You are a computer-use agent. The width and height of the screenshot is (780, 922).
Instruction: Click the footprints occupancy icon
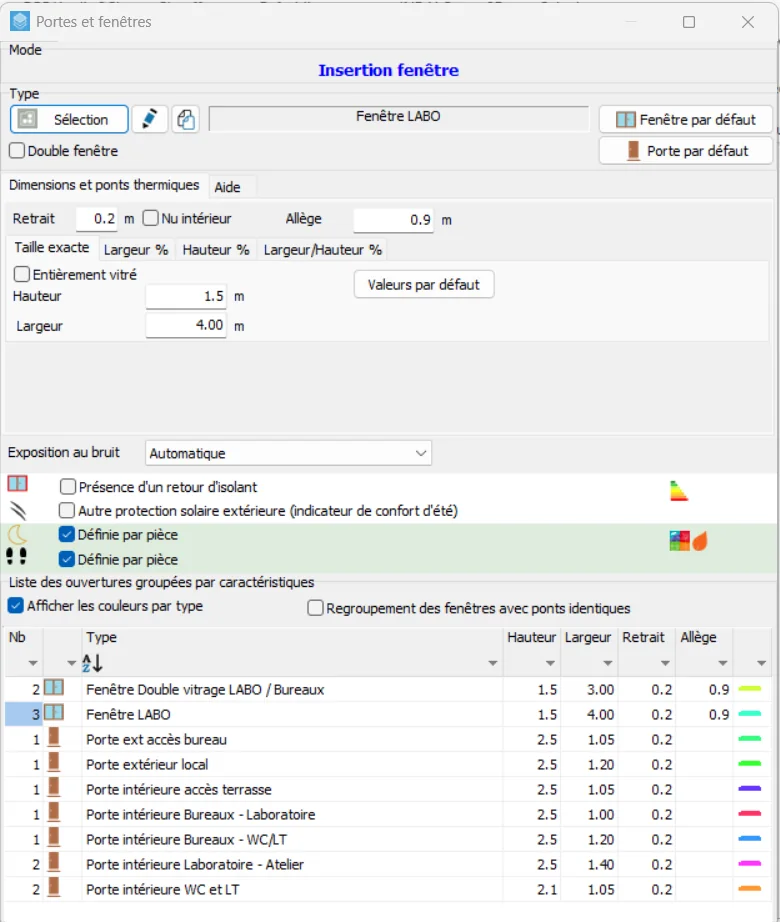click(x=16, y=556)
